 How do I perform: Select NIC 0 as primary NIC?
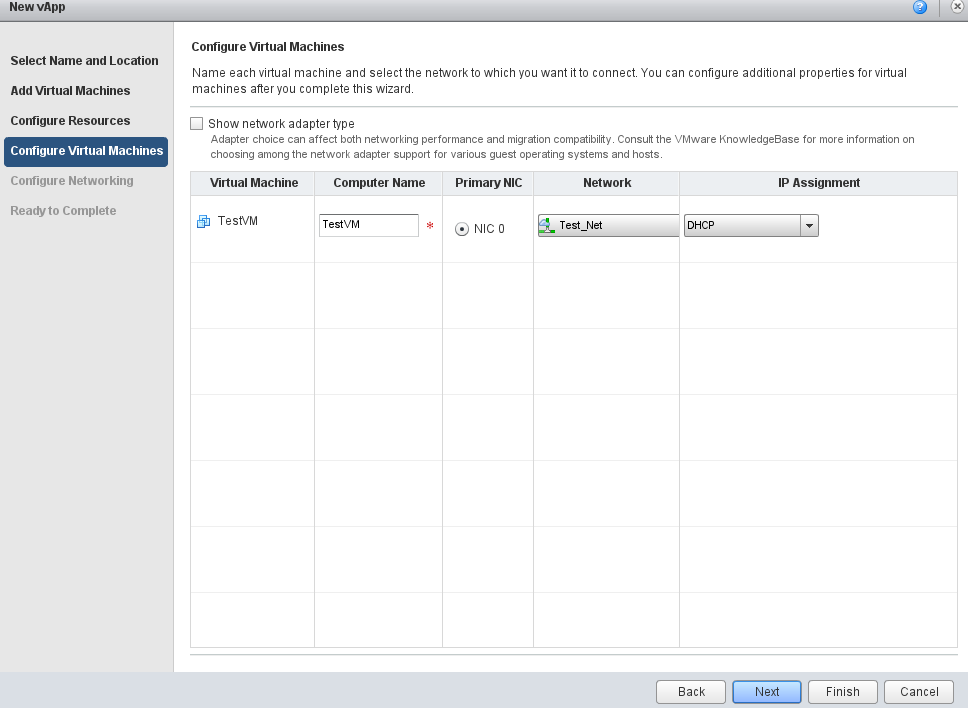click(x=462, y=229)
